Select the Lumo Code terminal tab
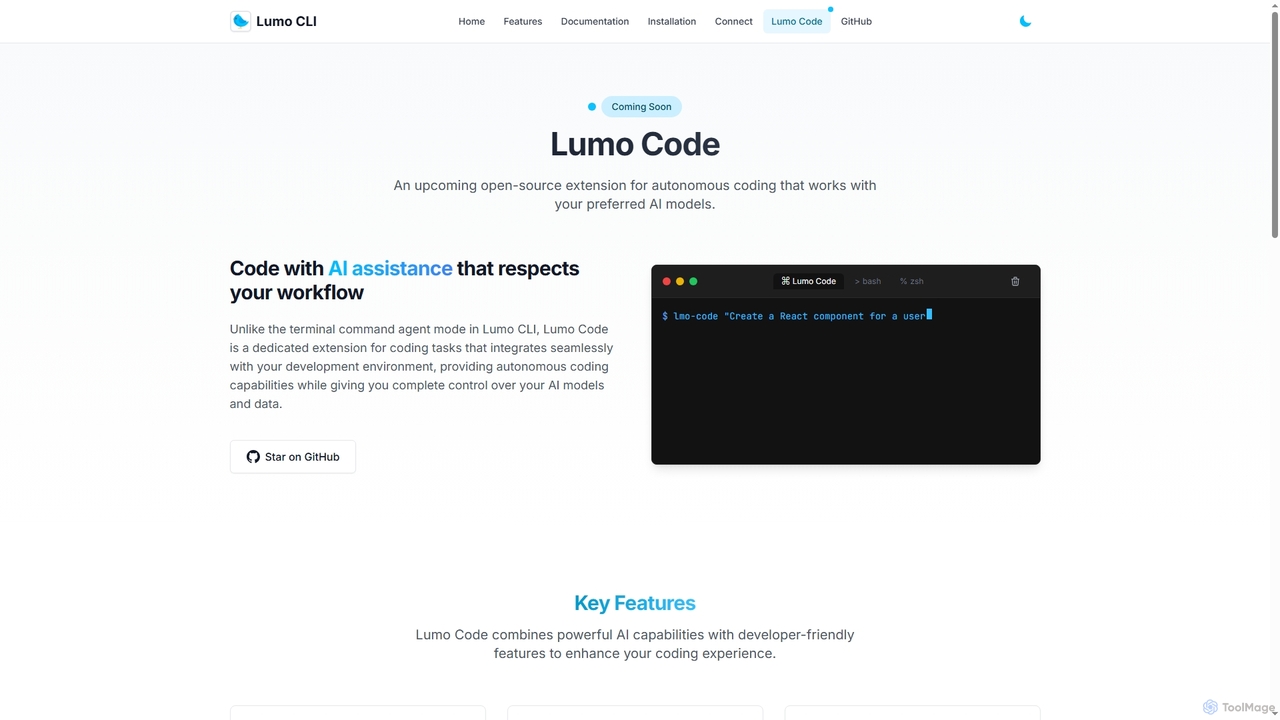1280x720 pixels. click(x=808, y=281)
